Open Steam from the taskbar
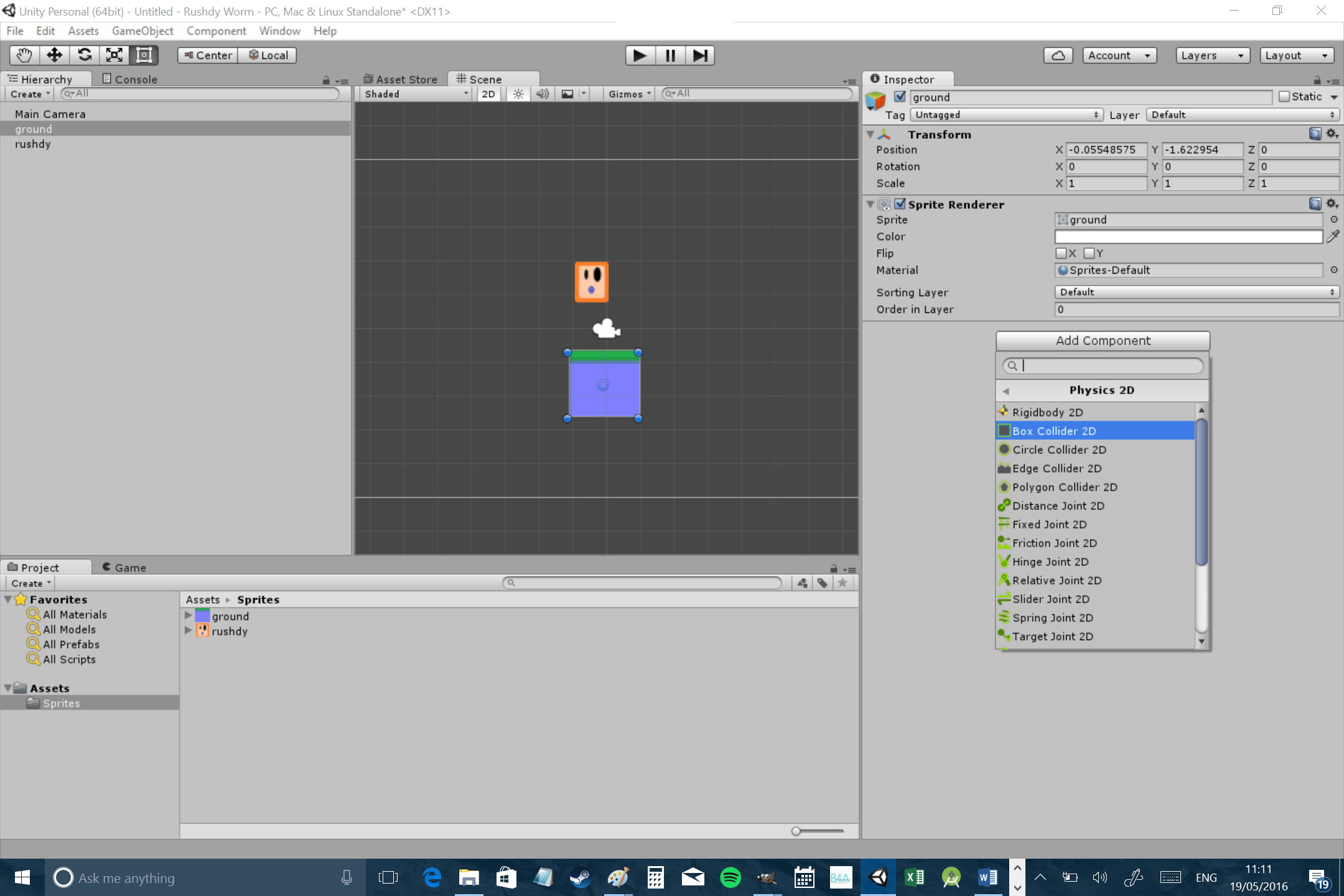 (x=581, y=877)
